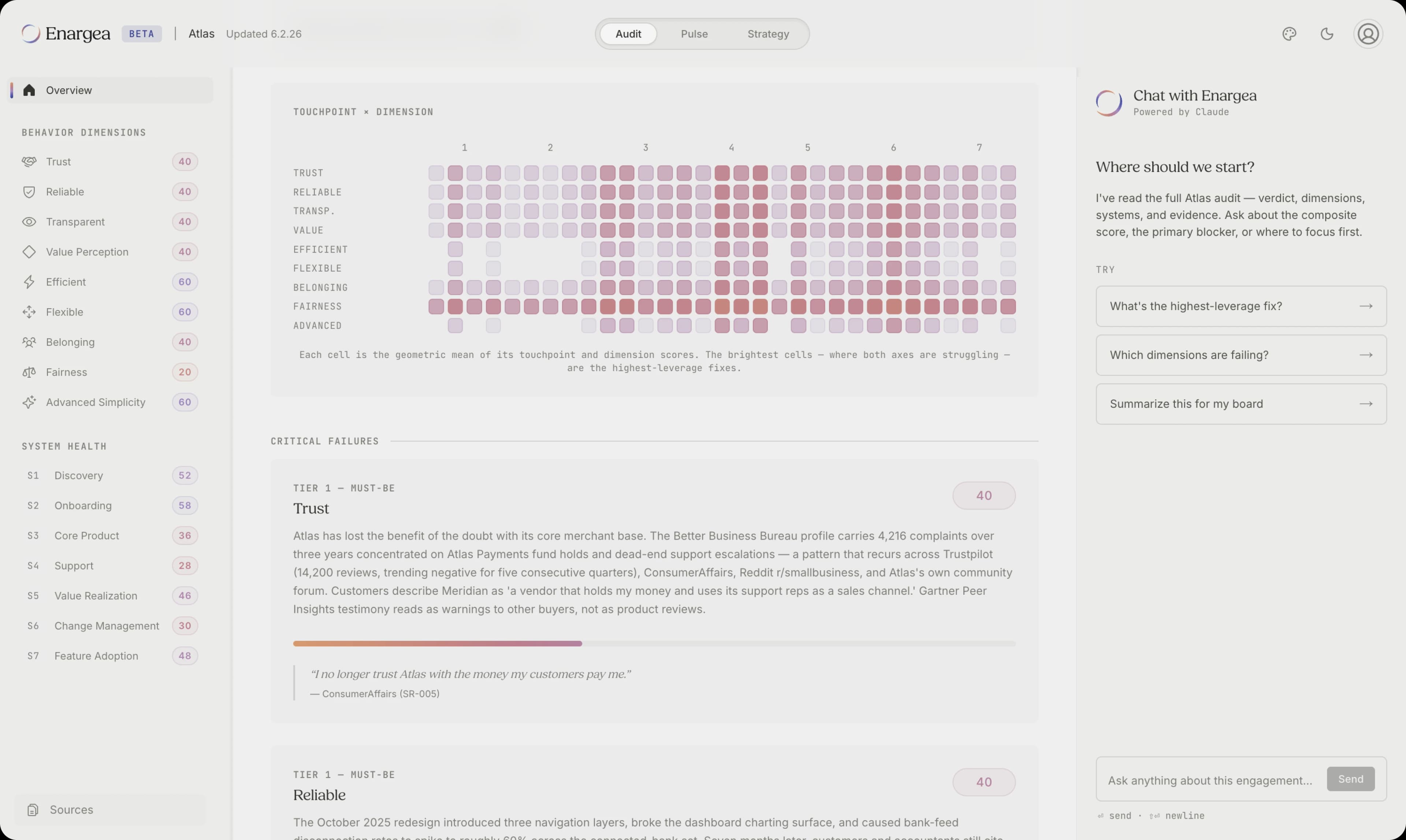Switch to the Strategy tab
Image resolution: width=1406 pixels, height=840 pixels.
click(768, 34)
